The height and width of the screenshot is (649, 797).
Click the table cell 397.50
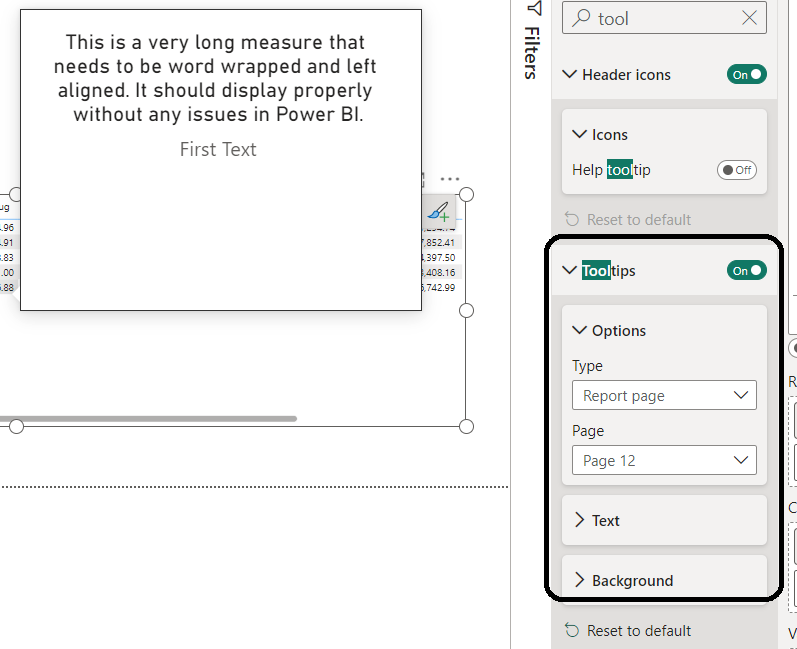438,258
